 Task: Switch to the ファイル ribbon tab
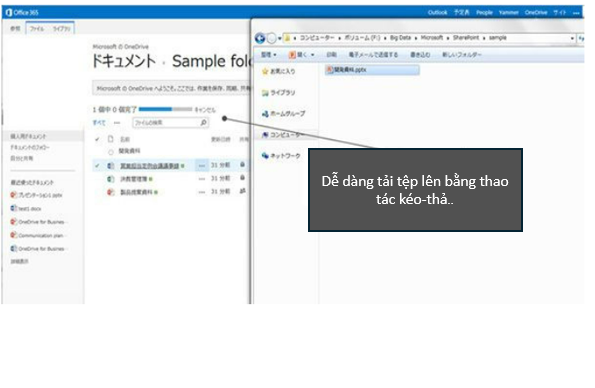[37, 28]
